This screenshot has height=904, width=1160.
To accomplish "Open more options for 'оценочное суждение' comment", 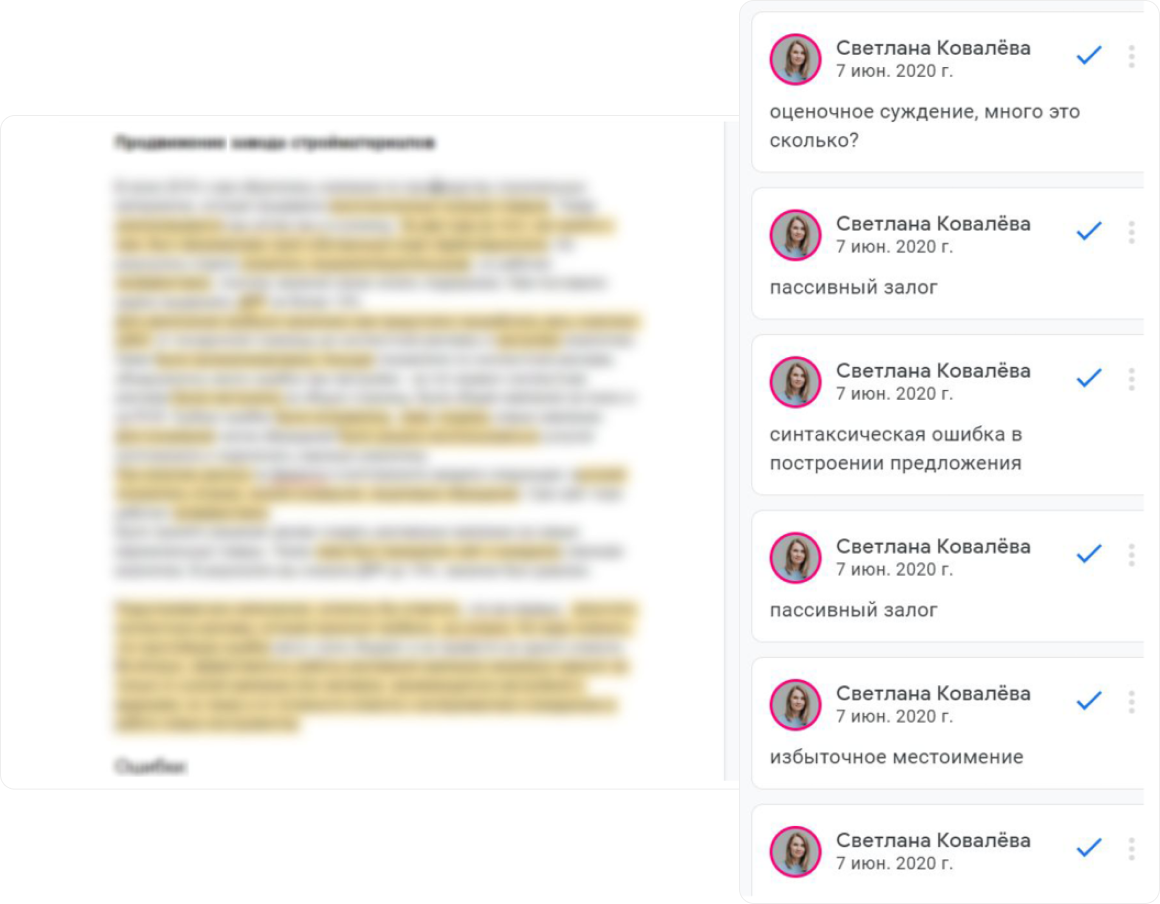I will pos(1131,56).
